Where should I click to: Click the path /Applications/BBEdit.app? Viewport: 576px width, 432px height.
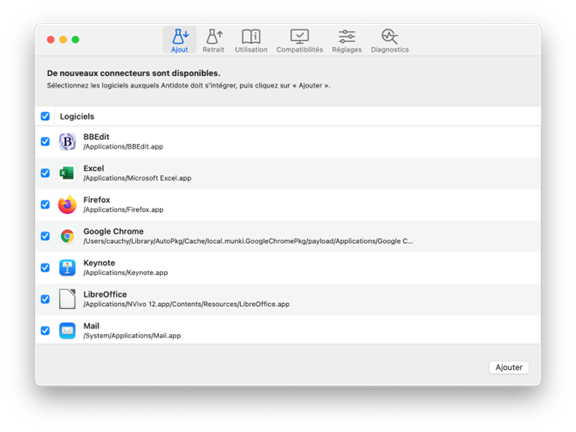click(x=123, y=147)
